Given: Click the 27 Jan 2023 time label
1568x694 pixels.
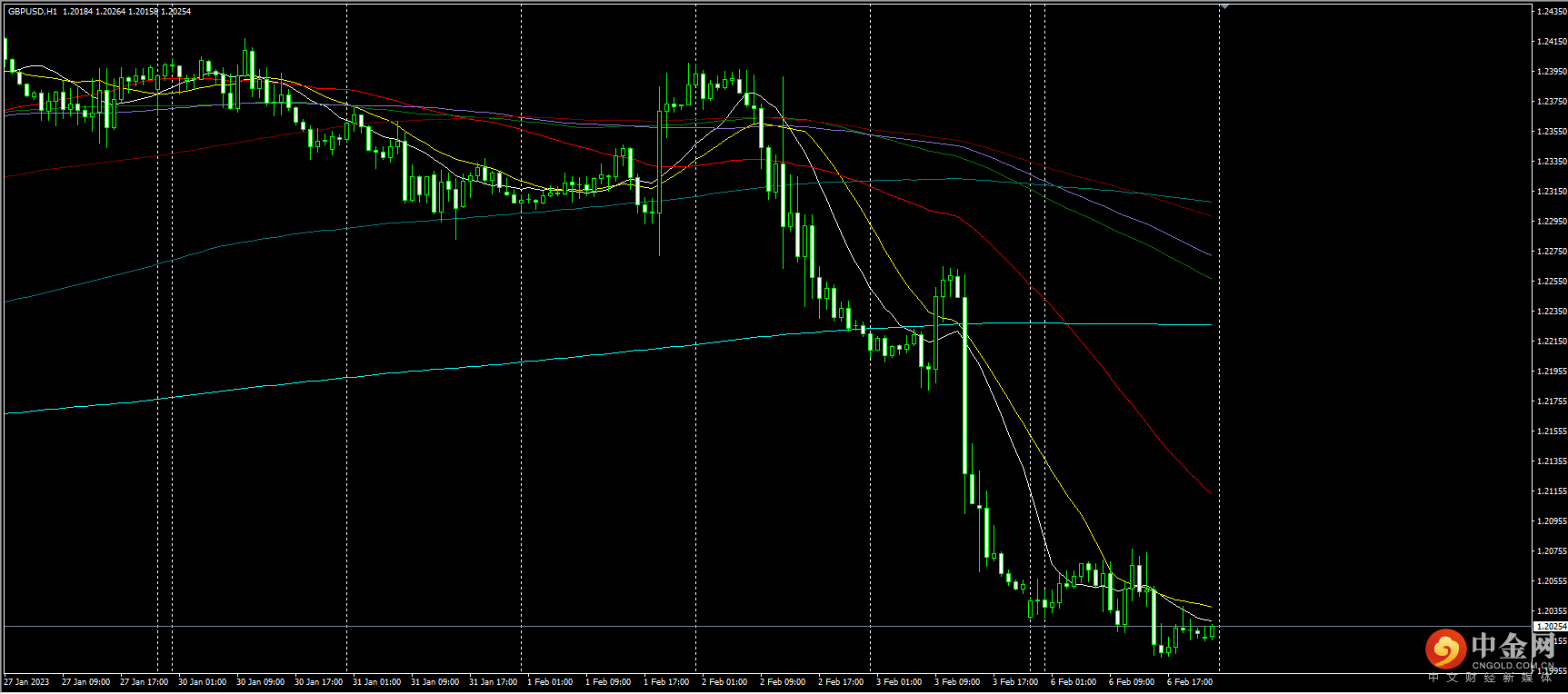Looking at the screenshot, I should (27, 682).
